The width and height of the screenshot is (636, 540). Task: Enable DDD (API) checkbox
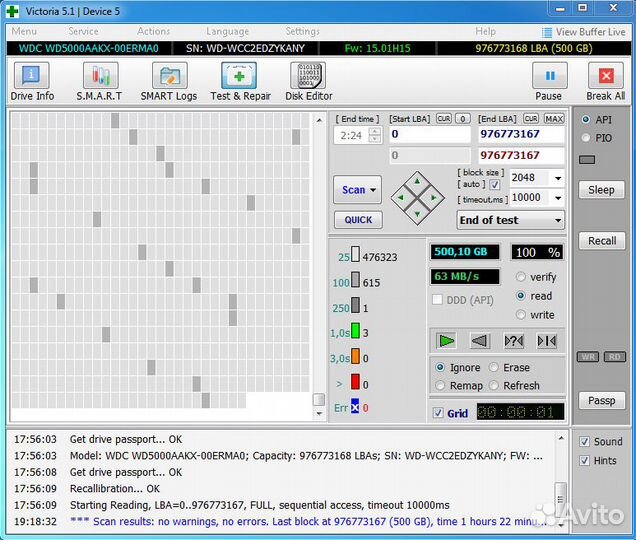pyautogui.click(x=437, y=300)
